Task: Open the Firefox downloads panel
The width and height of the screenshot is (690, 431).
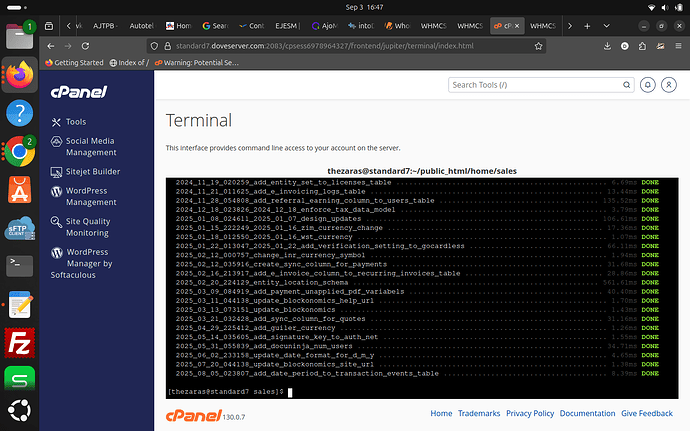Action: click(x=607, y=46)
